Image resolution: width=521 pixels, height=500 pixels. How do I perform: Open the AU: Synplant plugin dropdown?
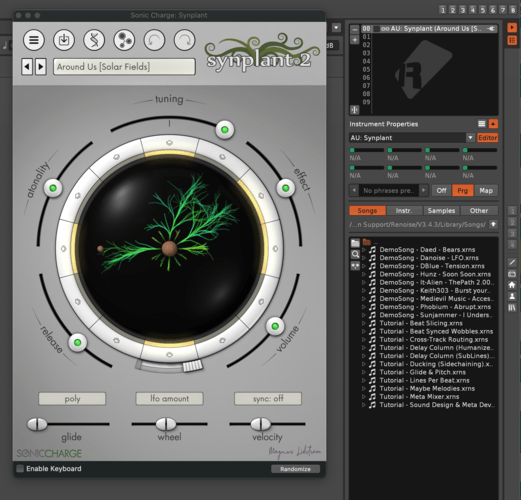[470, 138]
